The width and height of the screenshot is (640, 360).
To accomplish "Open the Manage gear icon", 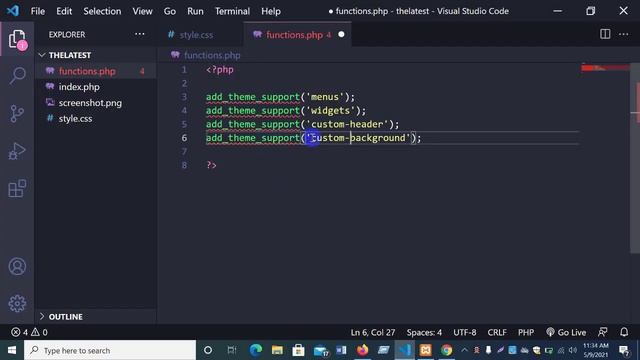I will pyautogui.click(x=17, y=303).
